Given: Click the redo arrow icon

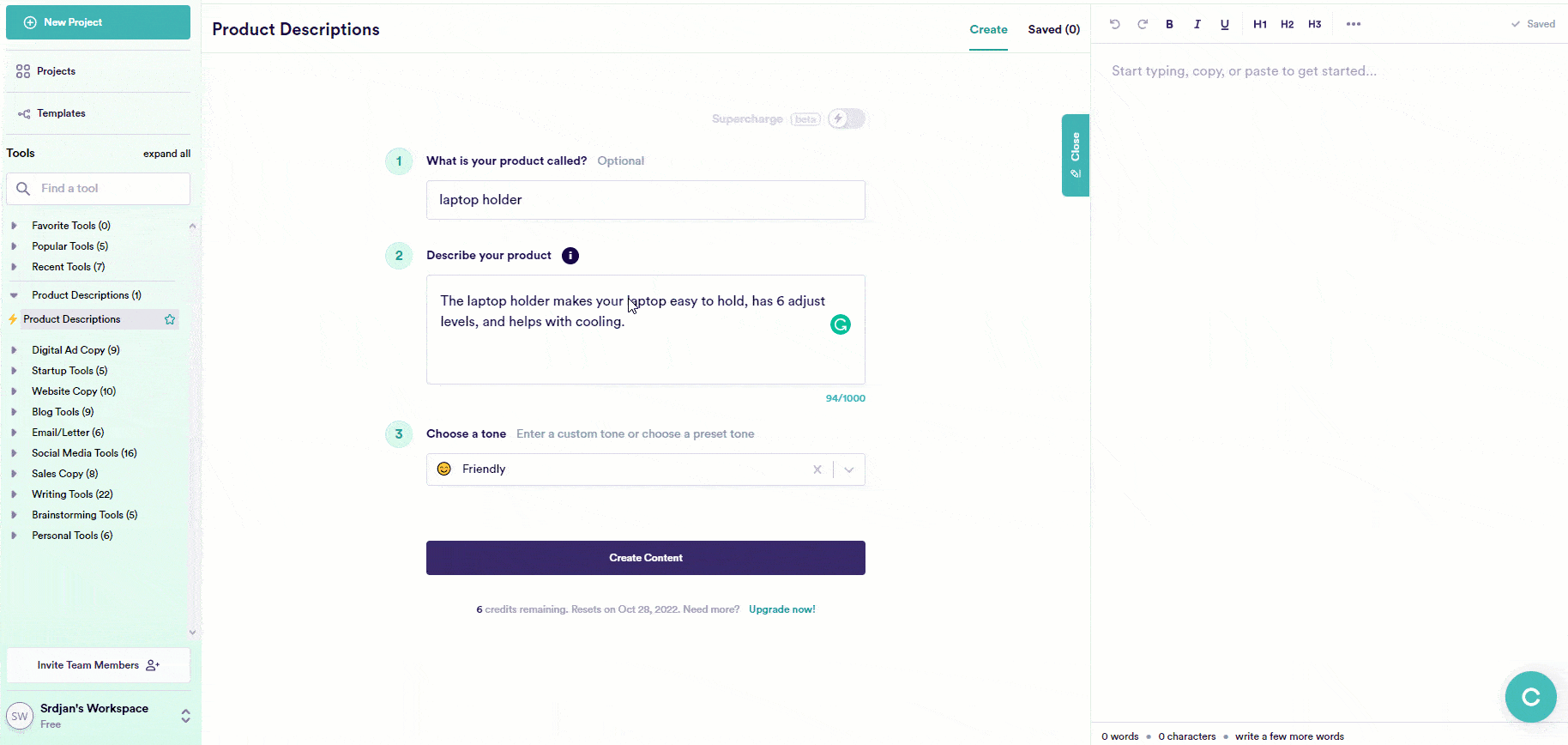Looking at the screenshot, I should tap(1143, 24).
